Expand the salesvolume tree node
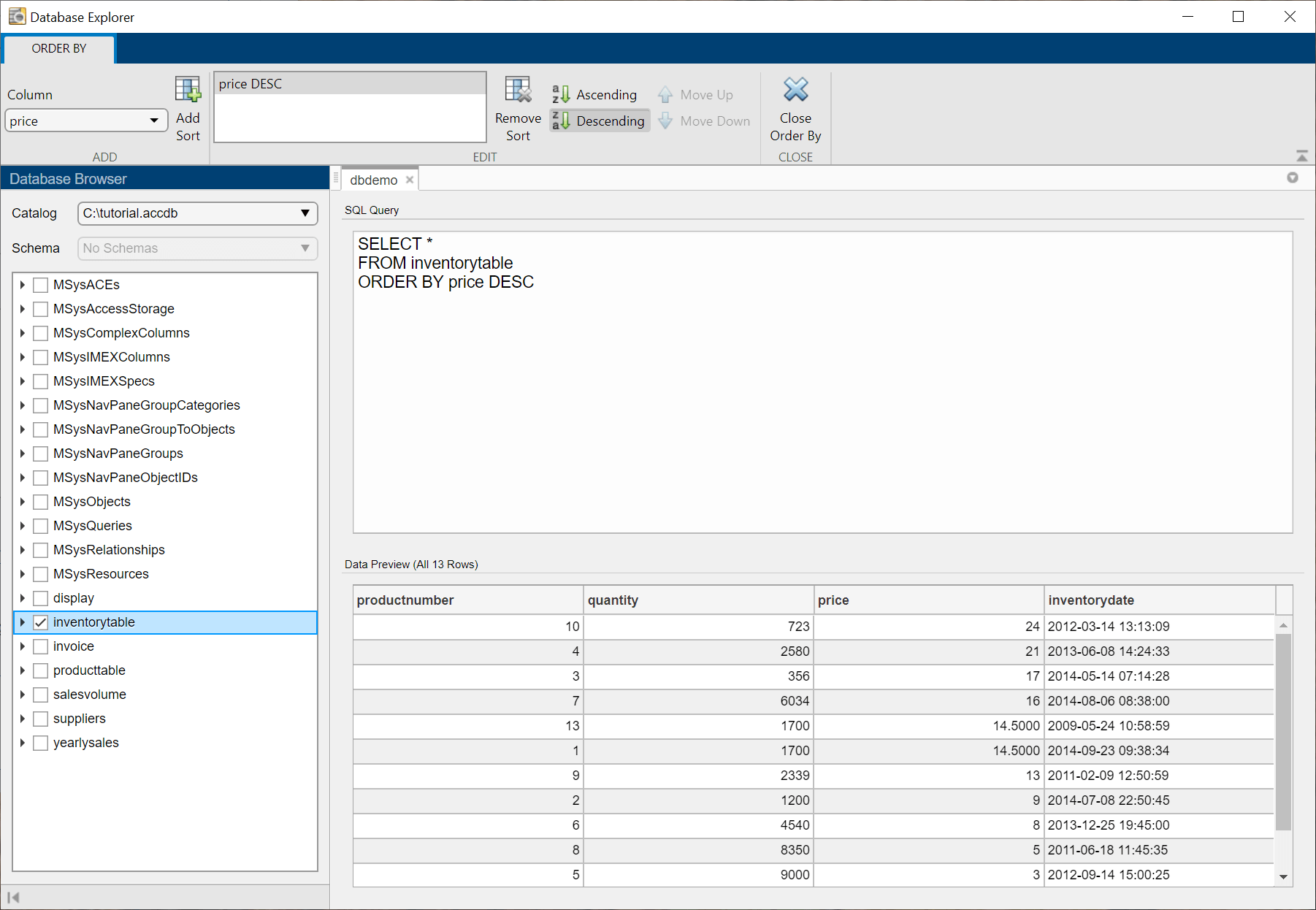The width and height of the screenshot is (1316, 910). (23, 695)
